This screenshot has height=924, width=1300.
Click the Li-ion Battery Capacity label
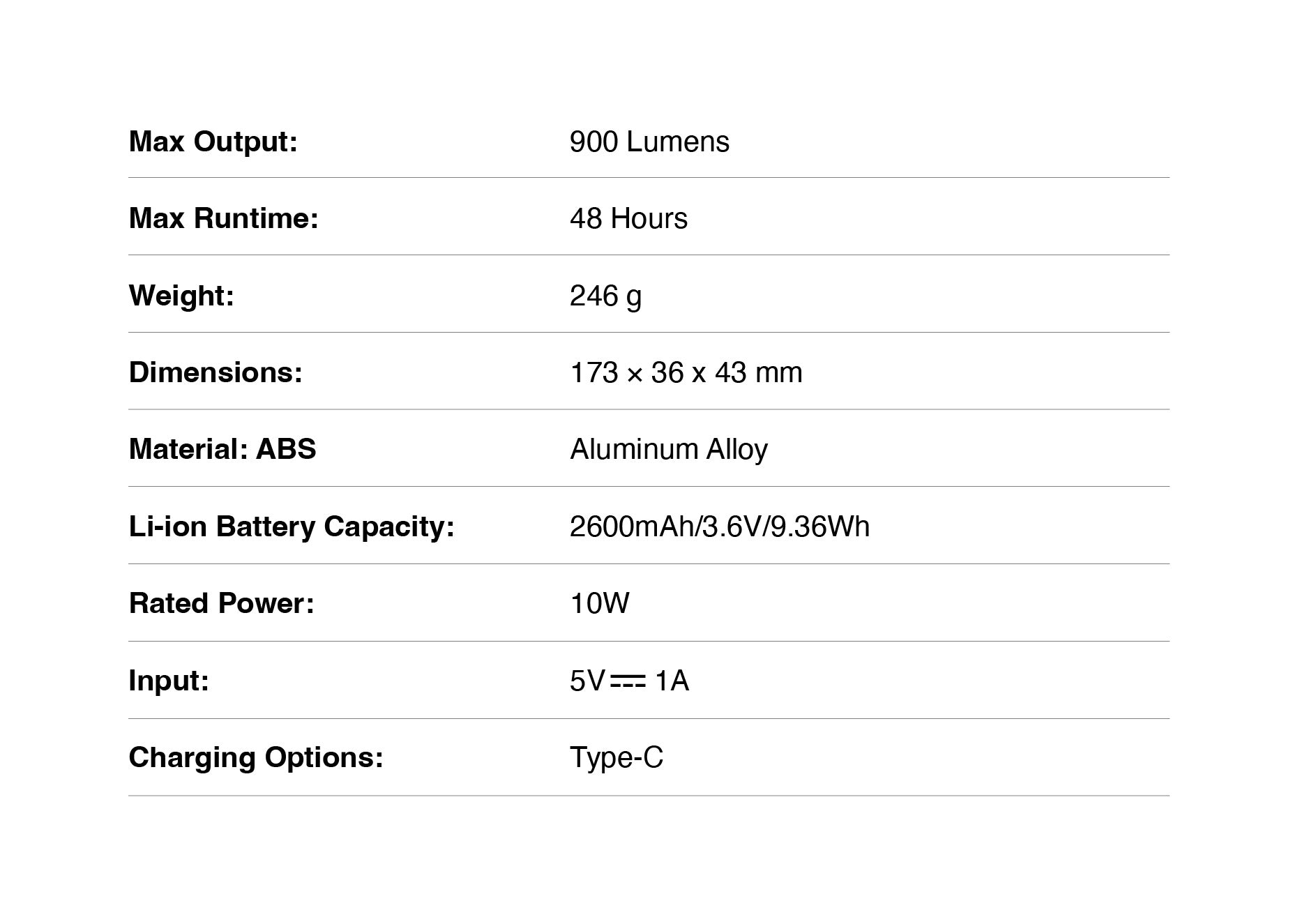click(292, 527)
